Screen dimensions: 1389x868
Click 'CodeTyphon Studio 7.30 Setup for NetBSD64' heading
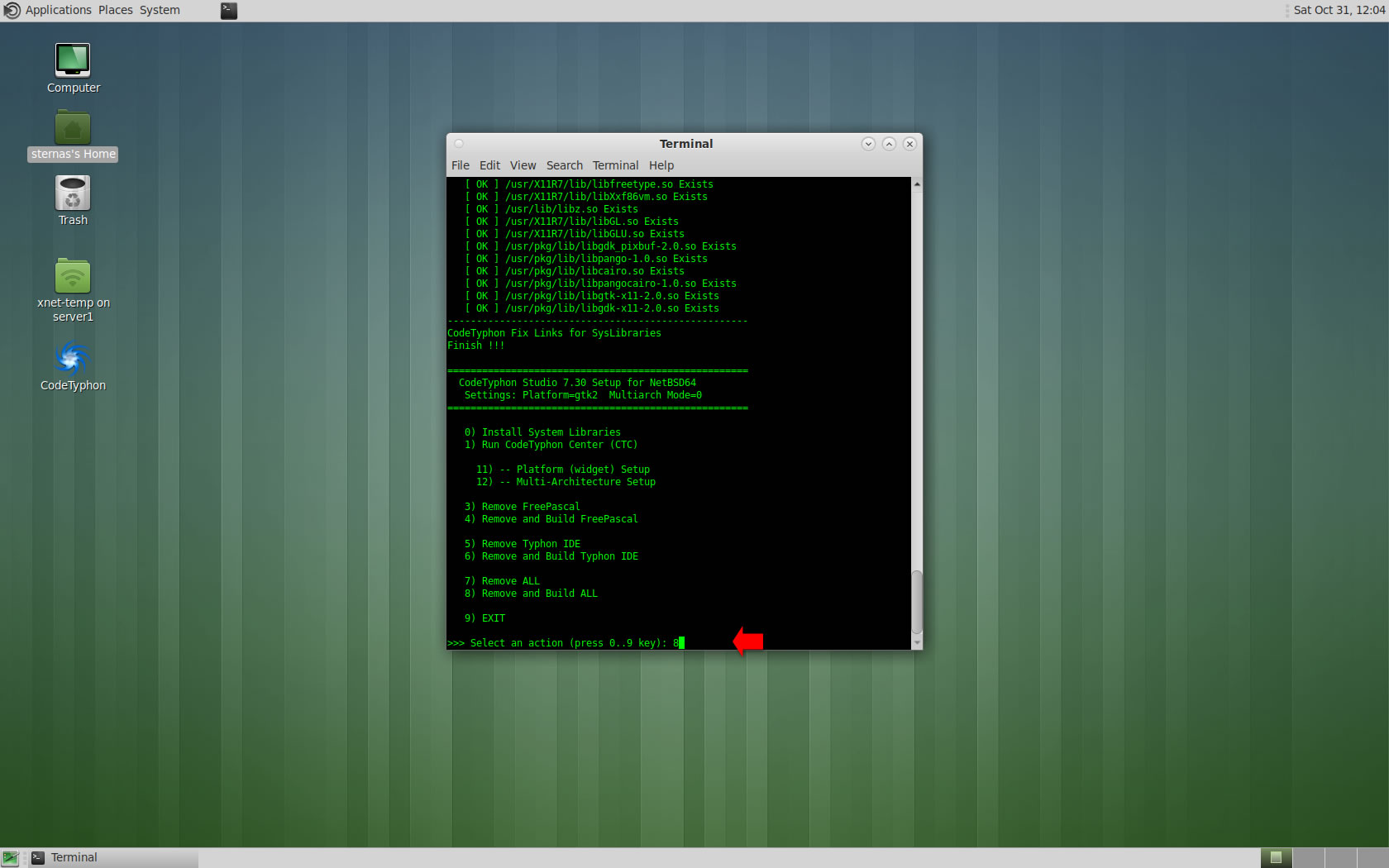tap(577, 383)
